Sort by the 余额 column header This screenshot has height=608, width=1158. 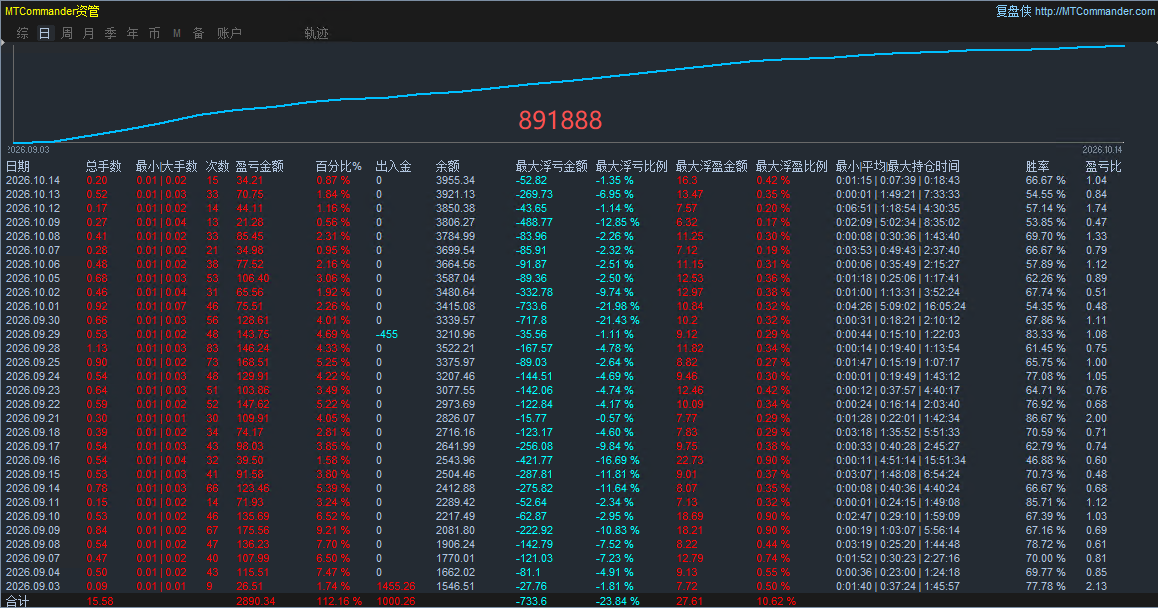point(448,166)
